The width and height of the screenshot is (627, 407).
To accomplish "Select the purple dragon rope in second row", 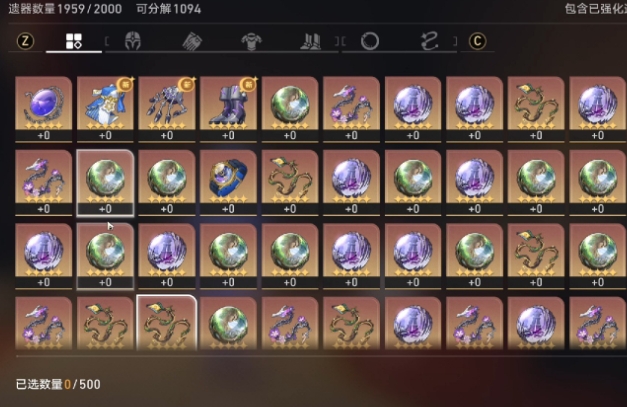I will pos(44,183).
